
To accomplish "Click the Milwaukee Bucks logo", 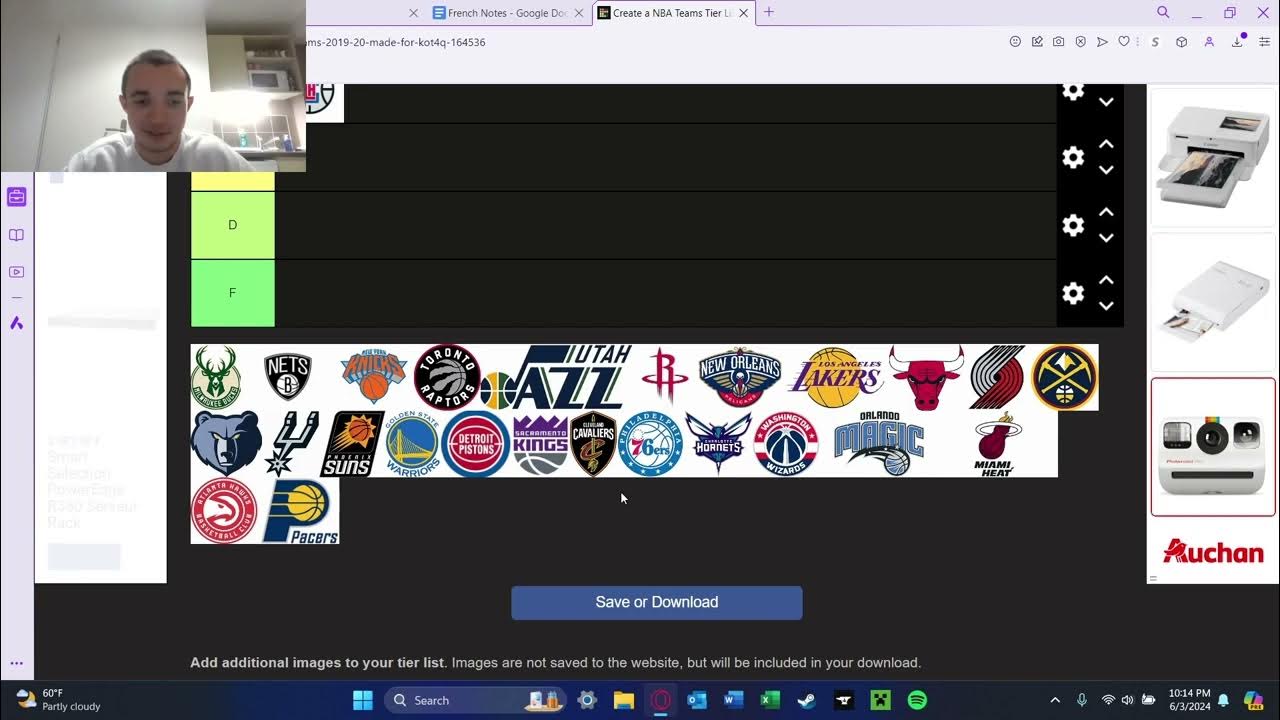I will [215, 377].
